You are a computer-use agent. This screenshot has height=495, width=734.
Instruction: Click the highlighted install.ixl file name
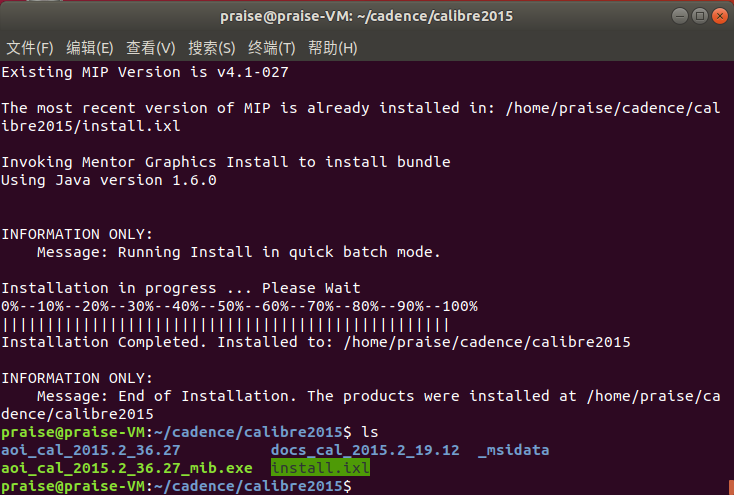coord(320,468)
